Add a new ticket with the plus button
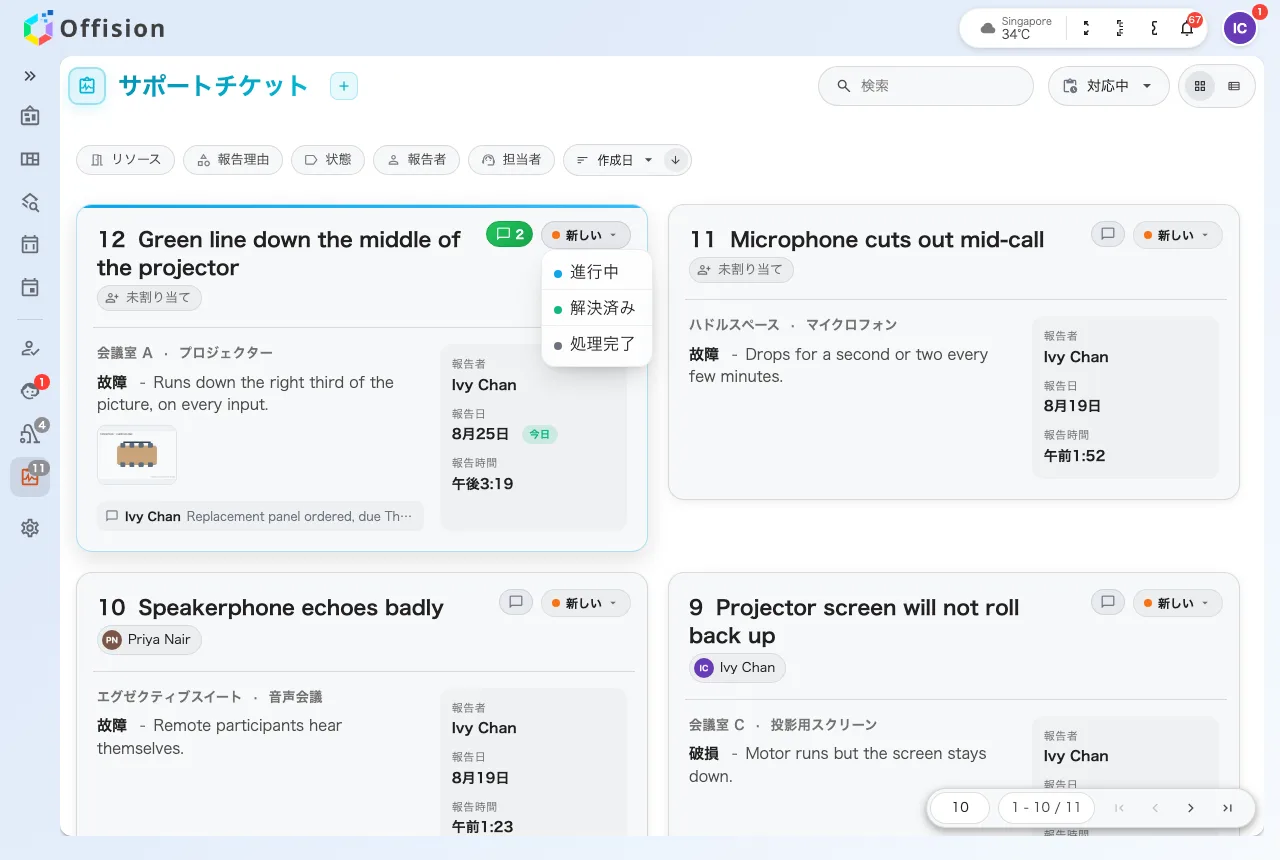 click(344, 86)
